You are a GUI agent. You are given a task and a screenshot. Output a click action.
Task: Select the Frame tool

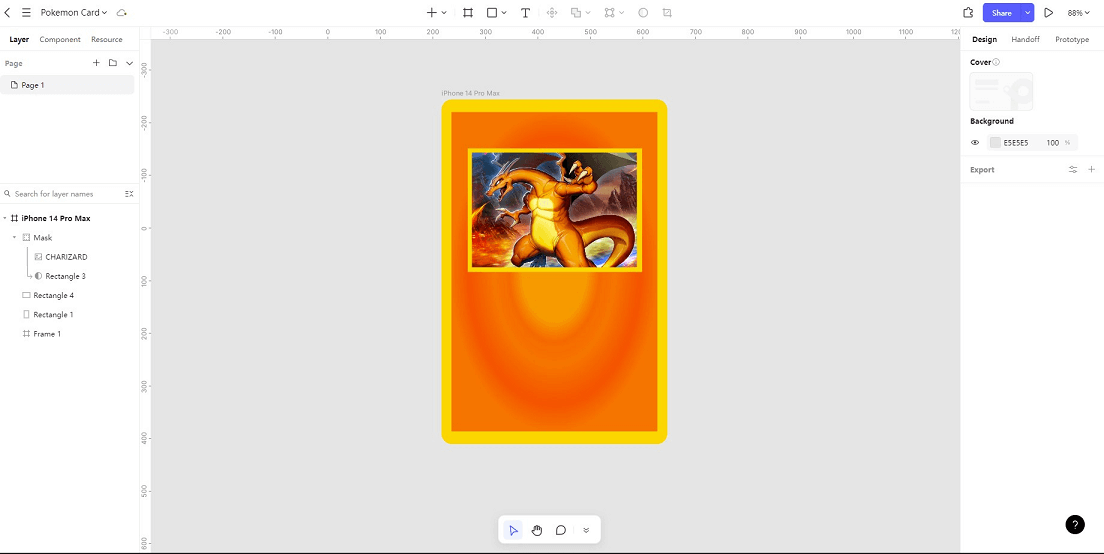(x=468, y=13)
